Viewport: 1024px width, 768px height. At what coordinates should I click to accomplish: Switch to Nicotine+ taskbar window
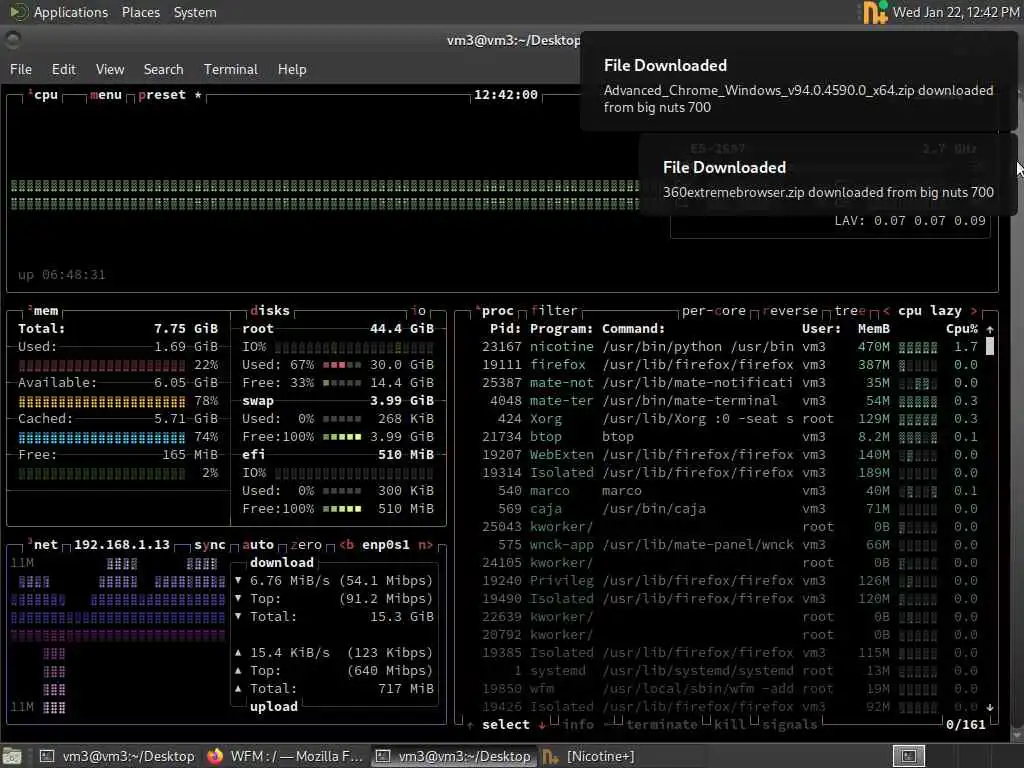[588, 756]
